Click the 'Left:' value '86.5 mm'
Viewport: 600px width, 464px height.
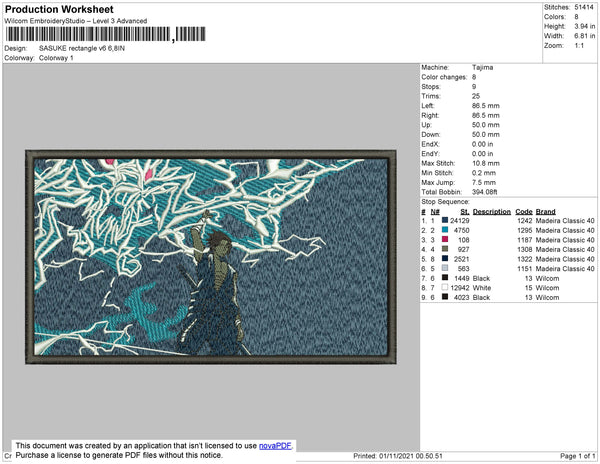tap(486, 106)
